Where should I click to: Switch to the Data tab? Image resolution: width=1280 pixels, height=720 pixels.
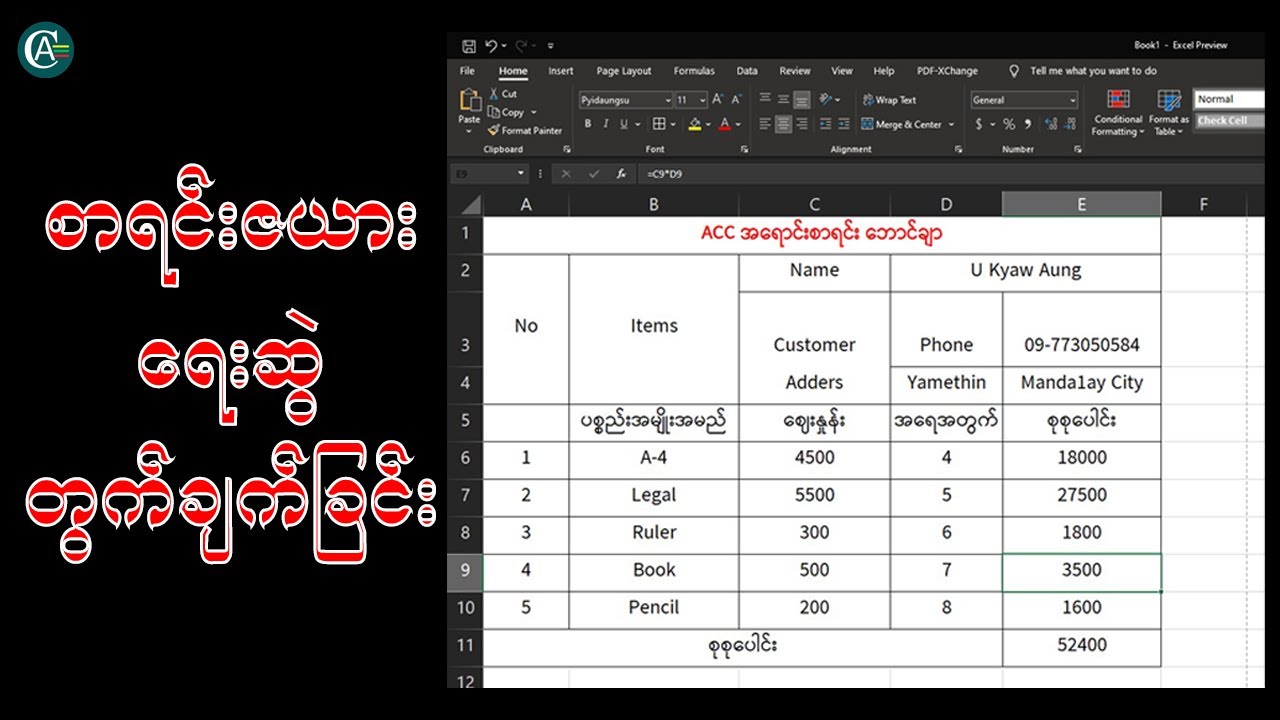coord(747,71)
